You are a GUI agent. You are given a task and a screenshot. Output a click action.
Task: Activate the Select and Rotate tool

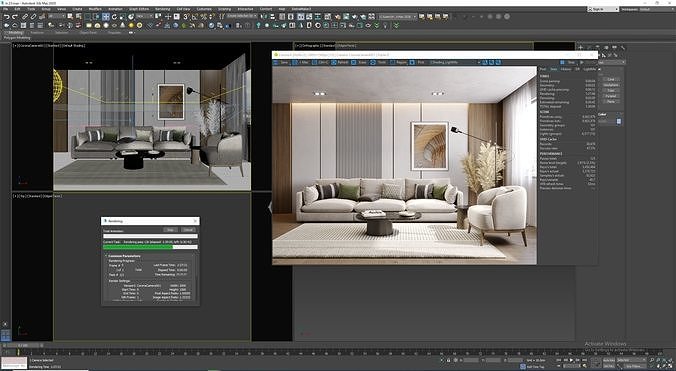tap(114, 17)
